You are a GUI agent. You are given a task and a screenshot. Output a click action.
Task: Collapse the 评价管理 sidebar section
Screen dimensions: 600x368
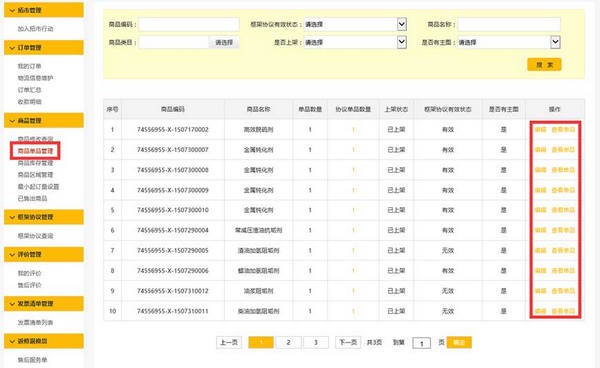(x=44, y=254)
